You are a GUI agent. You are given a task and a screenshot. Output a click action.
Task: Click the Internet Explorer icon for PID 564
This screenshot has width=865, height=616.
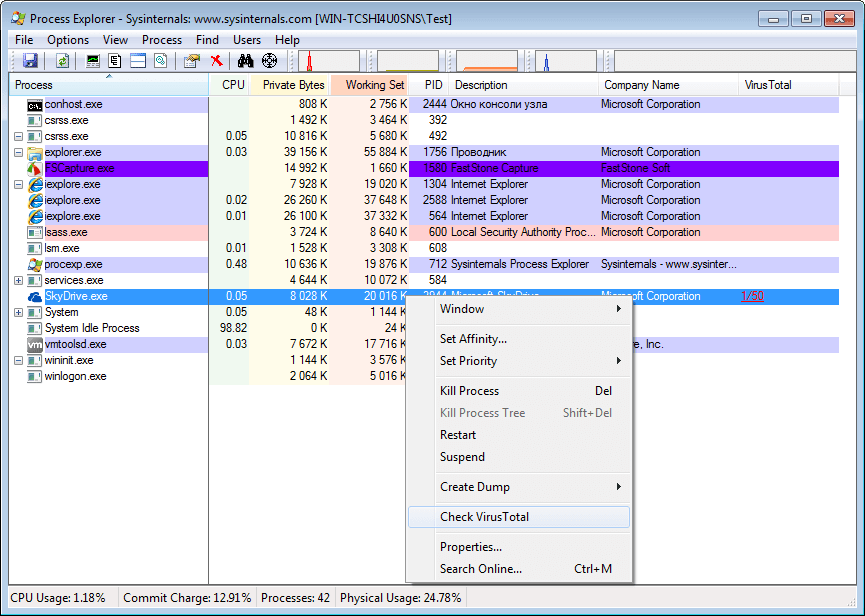35,217
